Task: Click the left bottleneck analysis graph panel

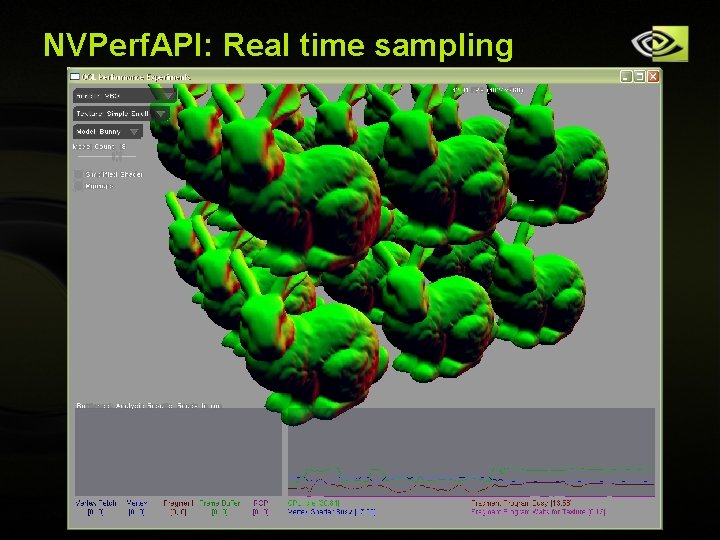Action: (178, 452)
